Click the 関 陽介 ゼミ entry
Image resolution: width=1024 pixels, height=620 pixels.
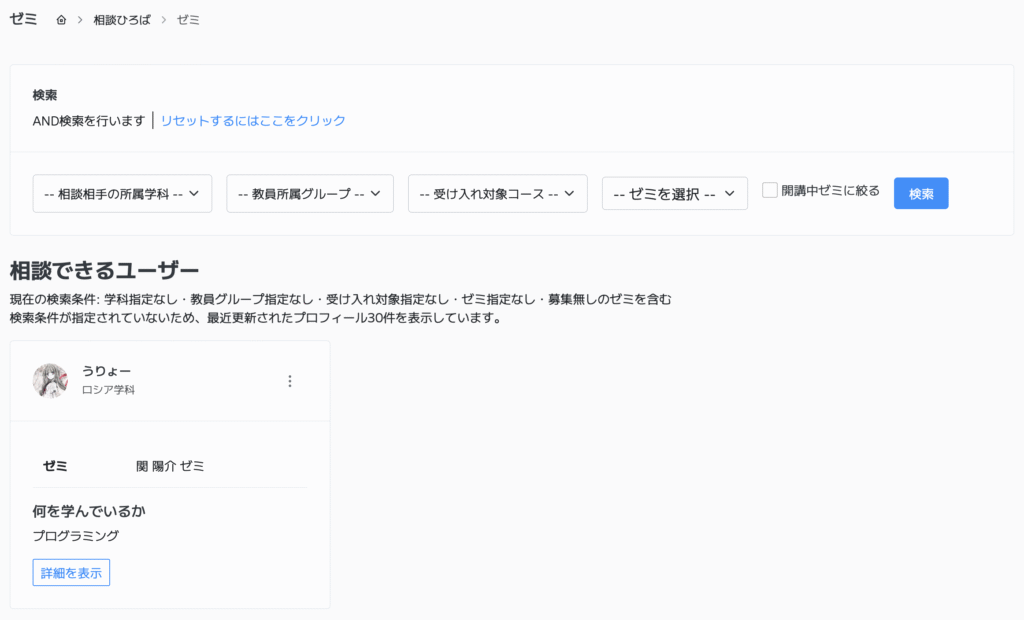pyautogui.click(x=170, y=466)
